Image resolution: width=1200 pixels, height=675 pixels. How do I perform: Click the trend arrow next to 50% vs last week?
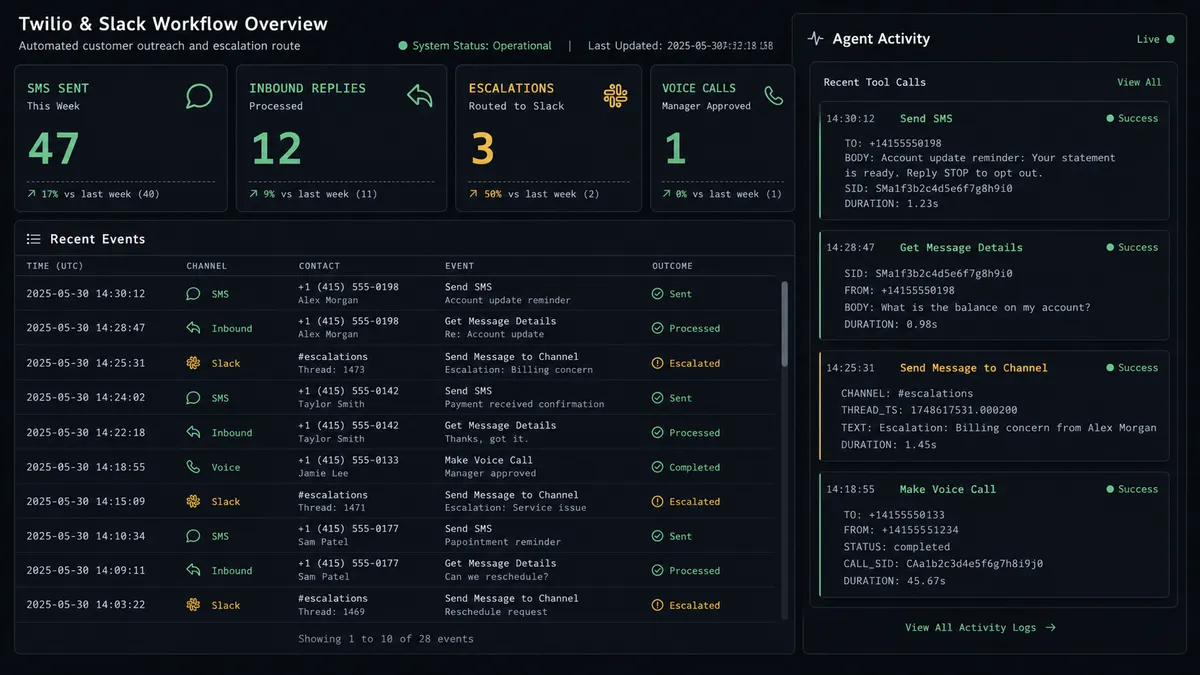point(474,194)
